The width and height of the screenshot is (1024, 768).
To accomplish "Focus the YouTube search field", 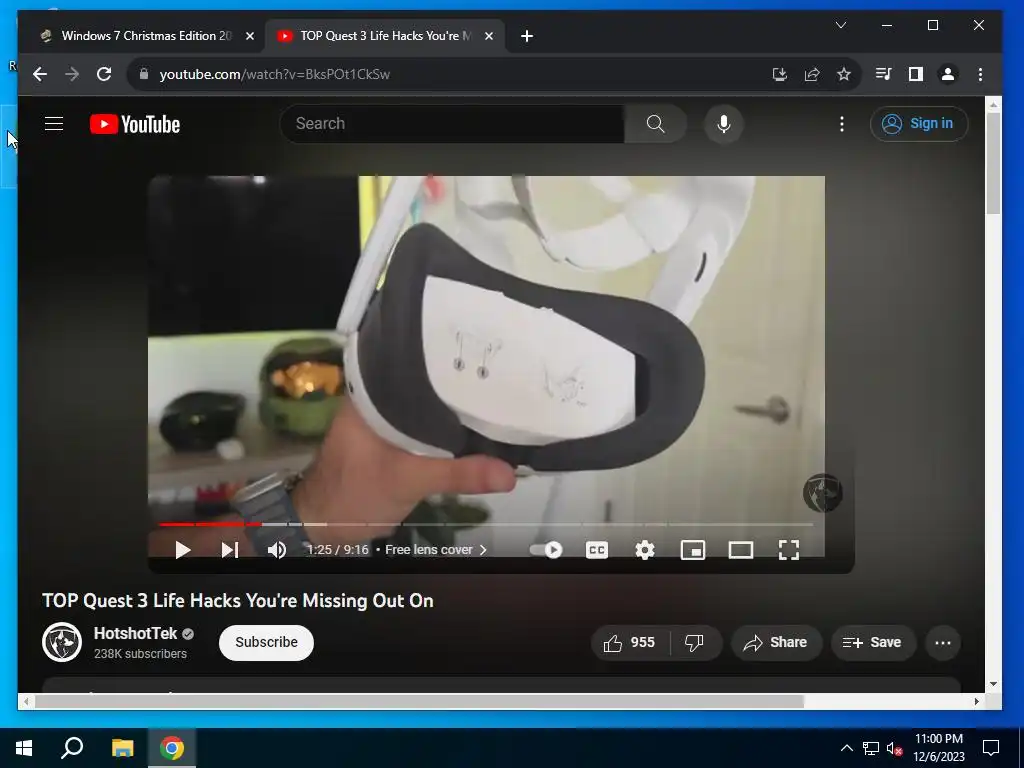I will point(452,123).
